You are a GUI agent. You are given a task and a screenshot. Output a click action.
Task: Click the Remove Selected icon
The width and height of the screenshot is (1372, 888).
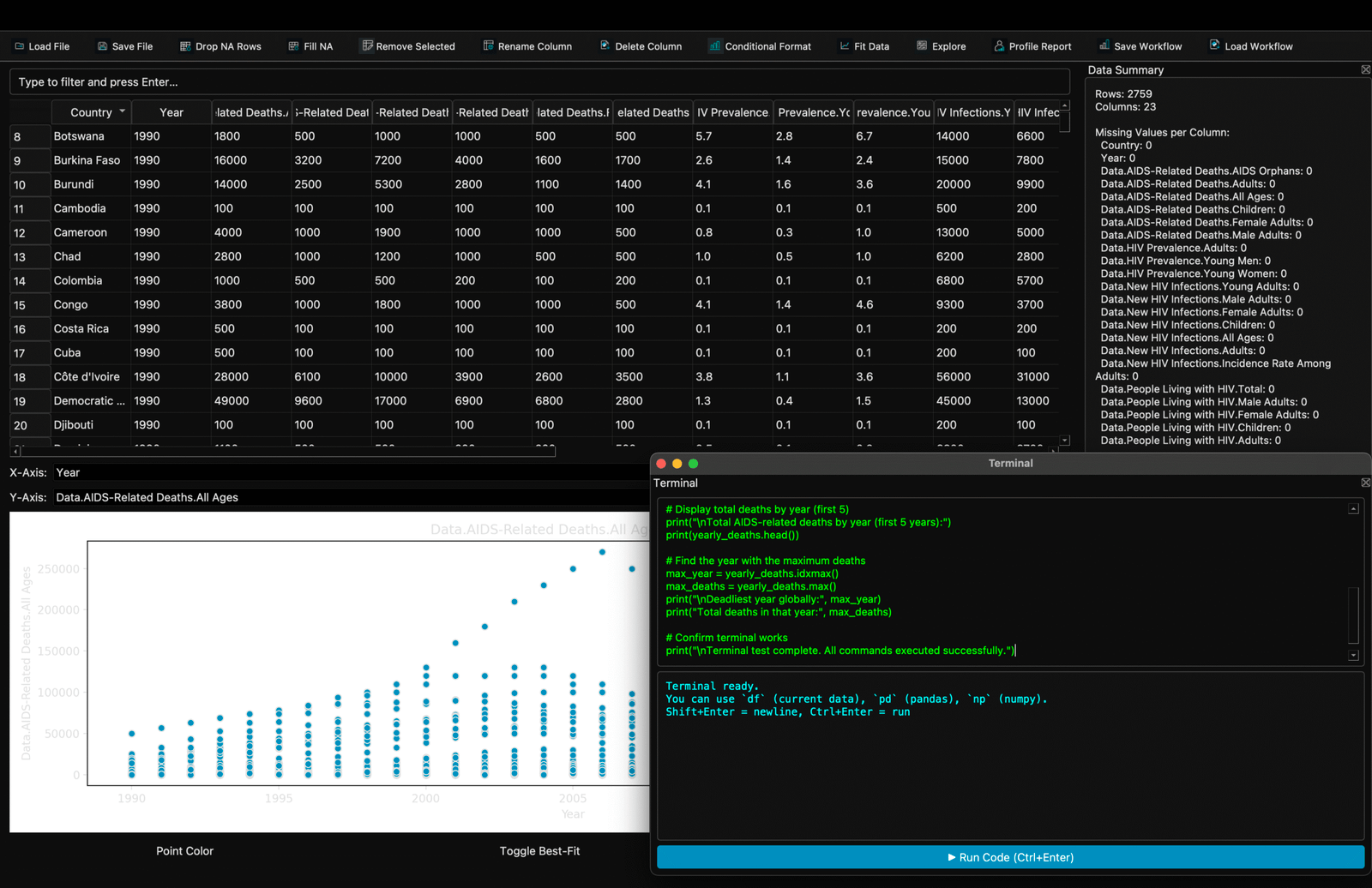pyautogui.click(x=368, y=46)
